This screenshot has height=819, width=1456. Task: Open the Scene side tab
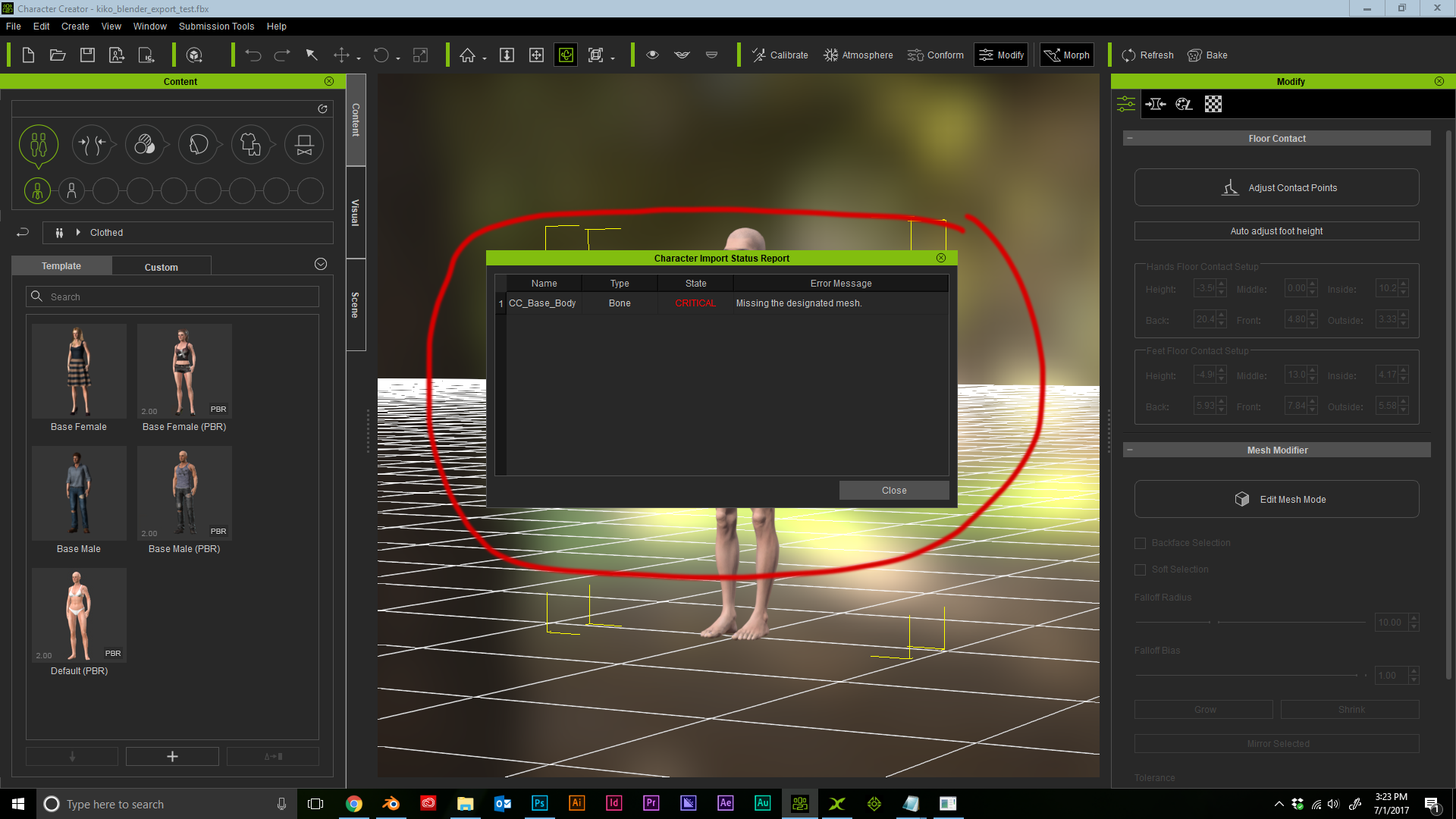coord(356,305)
